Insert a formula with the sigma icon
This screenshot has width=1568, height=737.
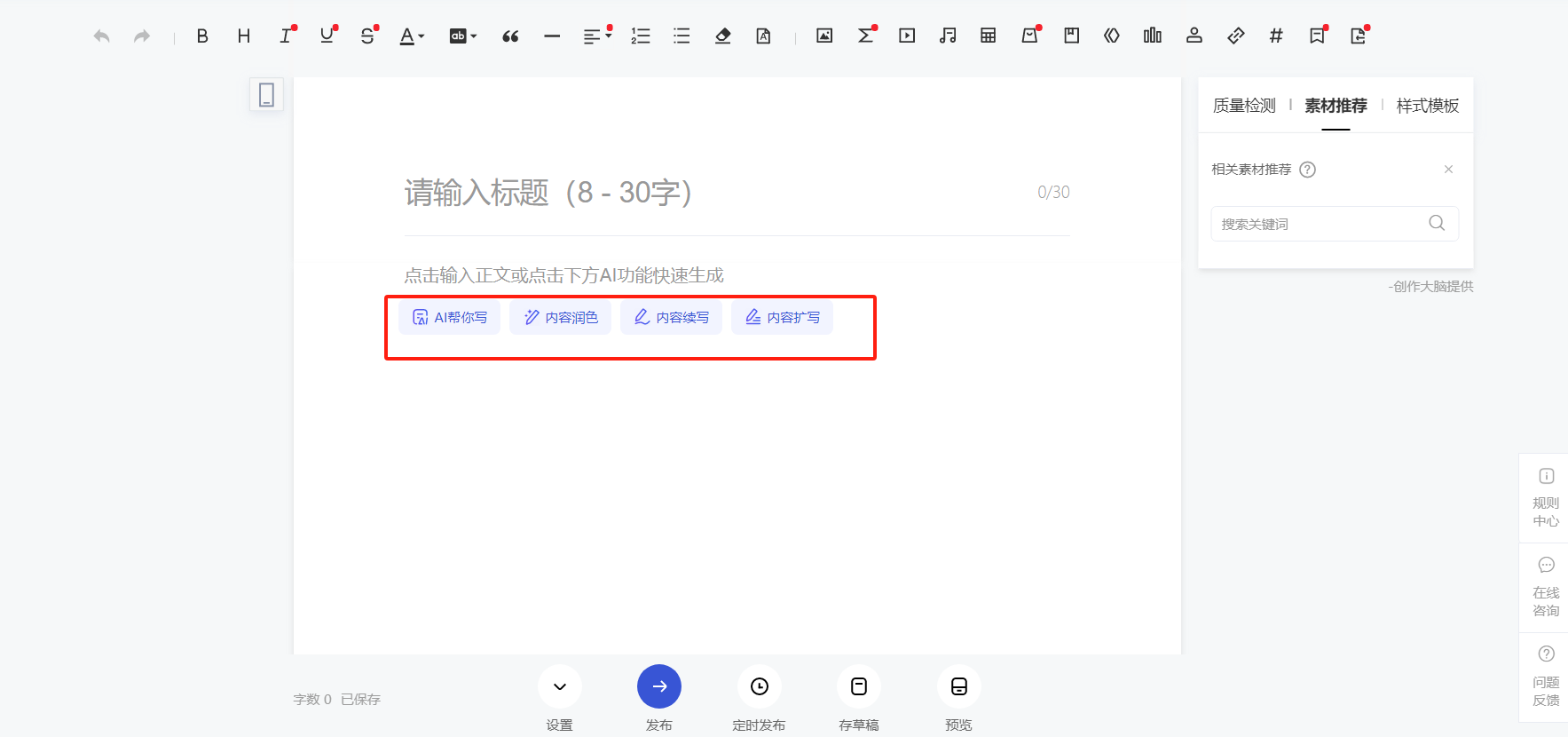coord(865,36)
